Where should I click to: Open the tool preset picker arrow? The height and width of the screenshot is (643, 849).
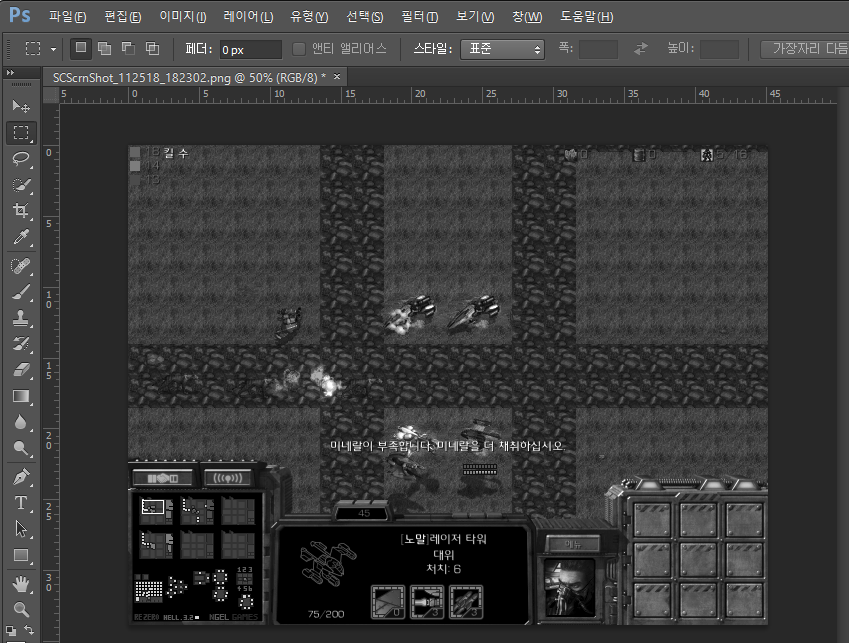(x=53, y=49)
